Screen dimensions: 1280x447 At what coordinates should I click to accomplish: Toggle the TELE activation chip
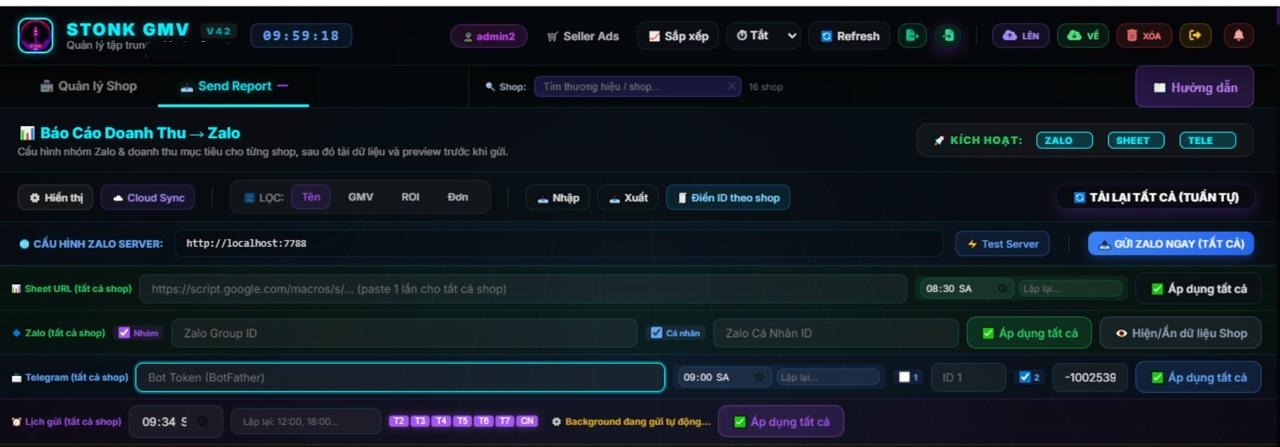tap(1207, 140)
